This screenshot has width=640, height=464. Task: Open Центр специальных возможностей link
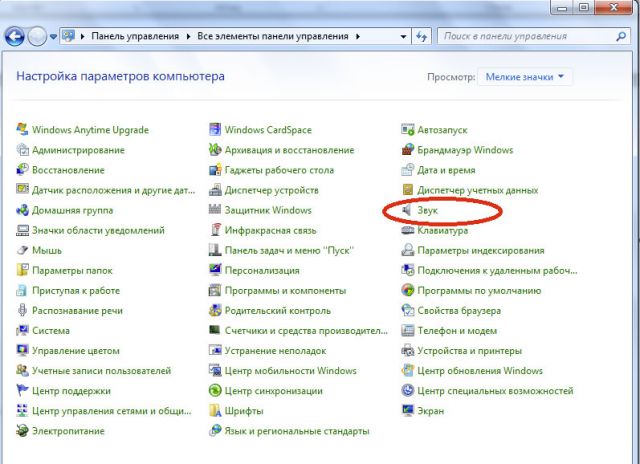(x=495, y=391)
